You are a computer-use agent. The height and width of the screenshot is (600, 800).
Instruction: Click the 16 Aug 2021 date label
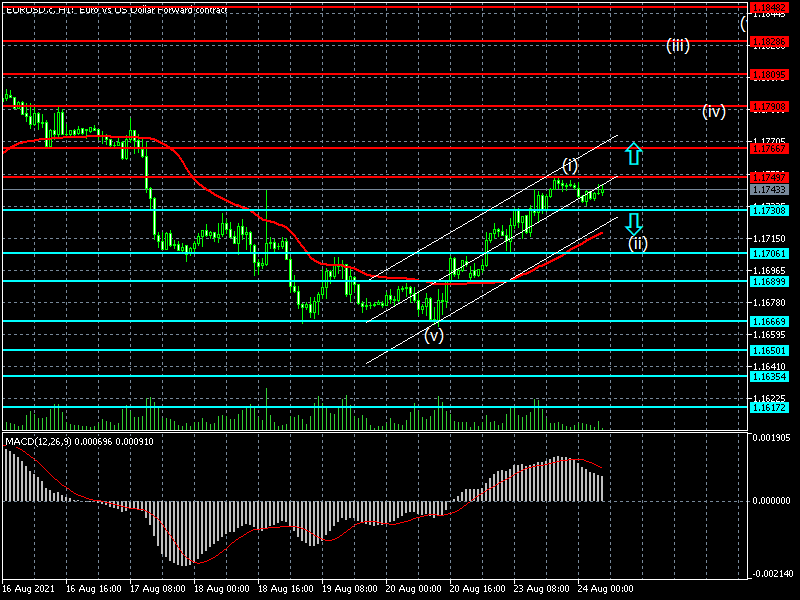(x=28, y=589)
